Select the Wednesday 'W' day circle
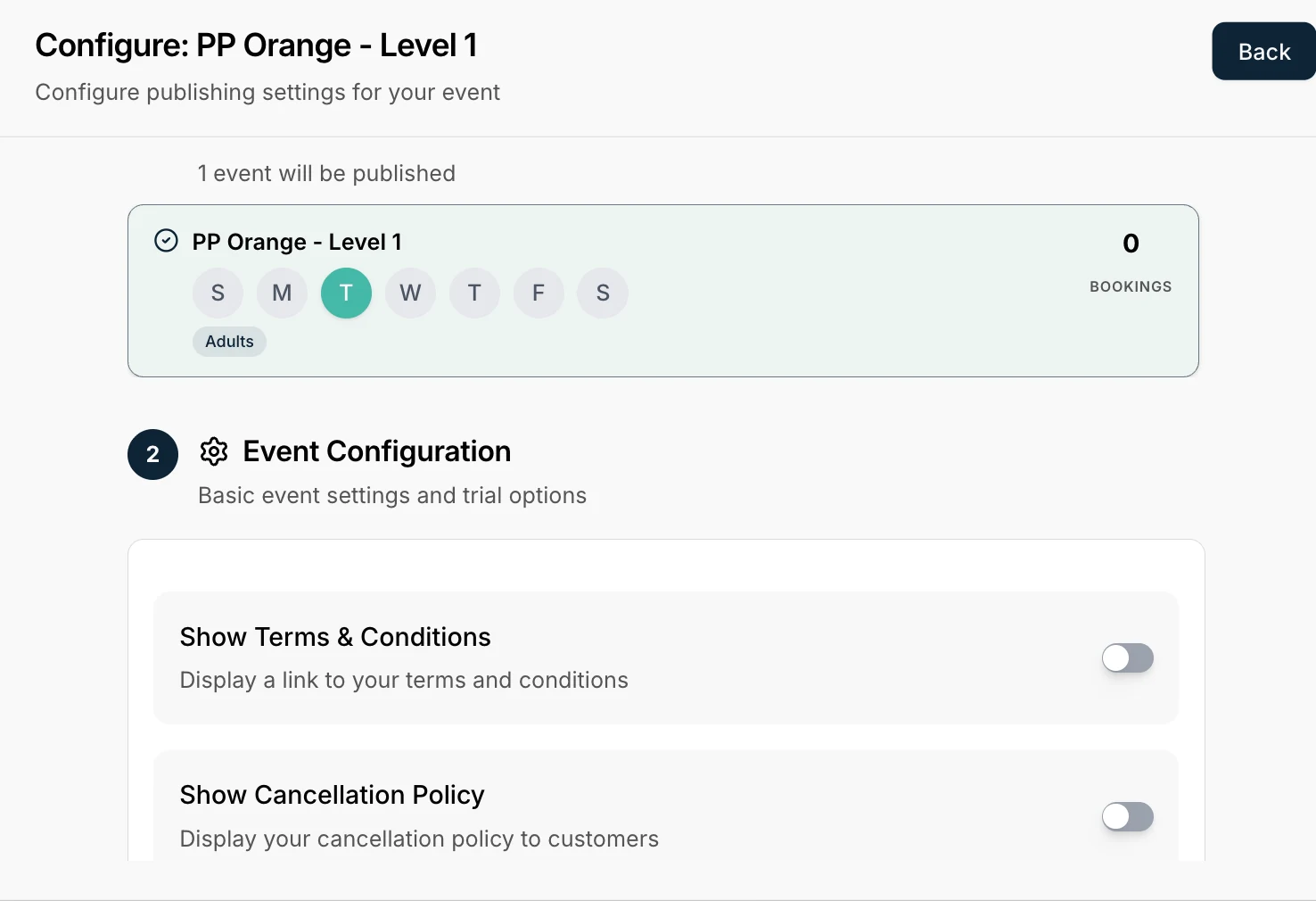 pos(410,293)
